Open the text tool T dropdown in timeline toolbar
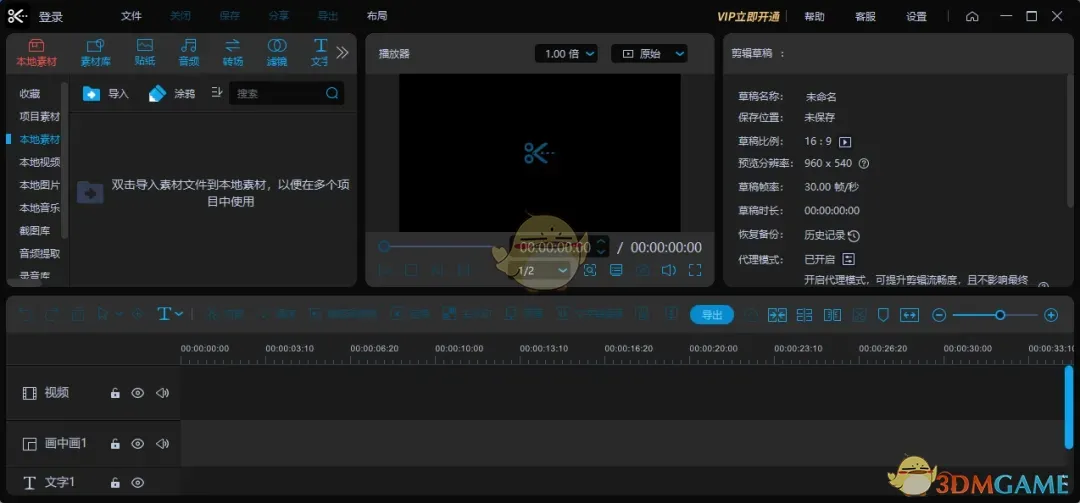 coord(170,314)
